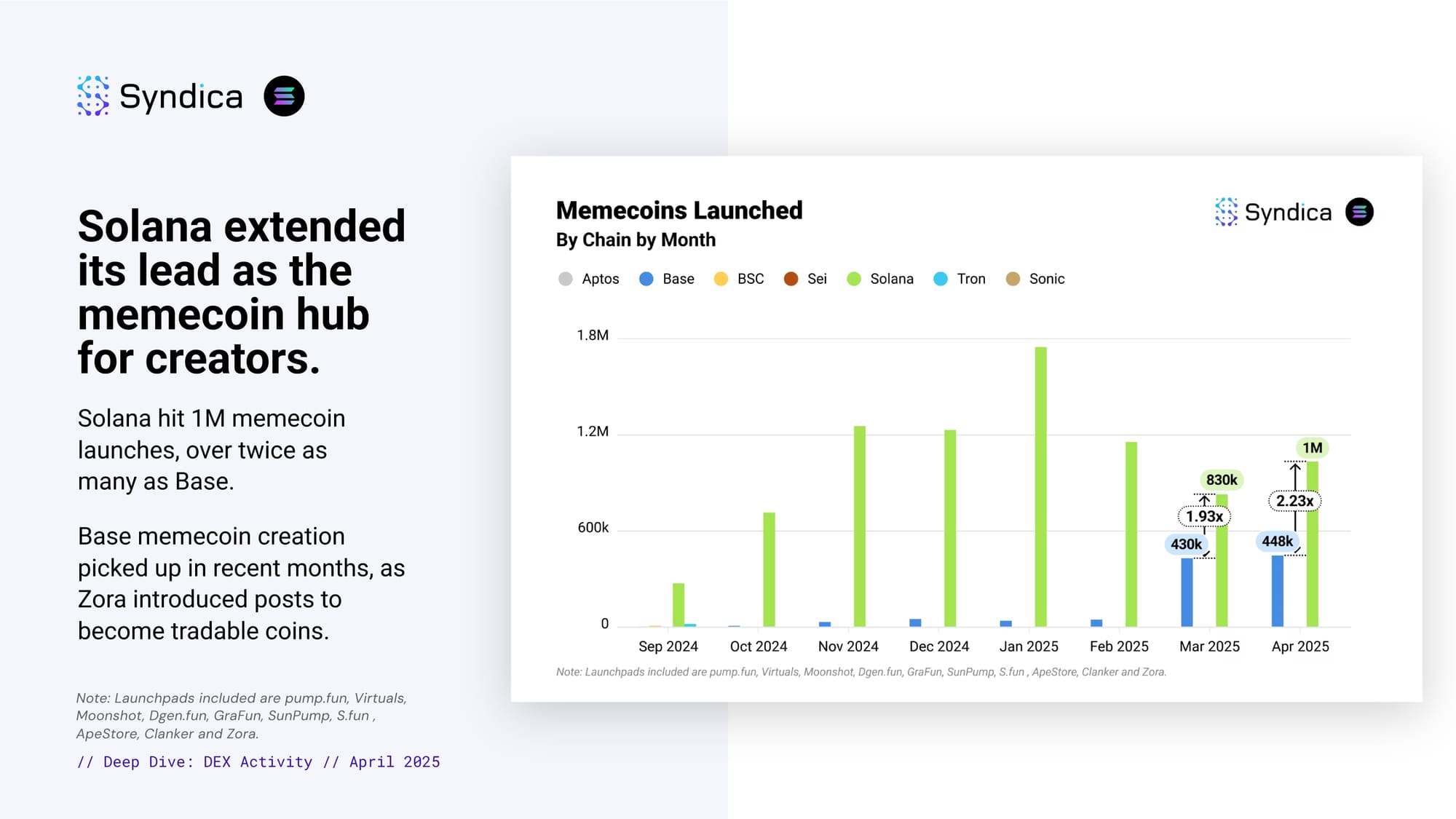Click the Syndica logo inside the chart card

(x=1273, y=212)
